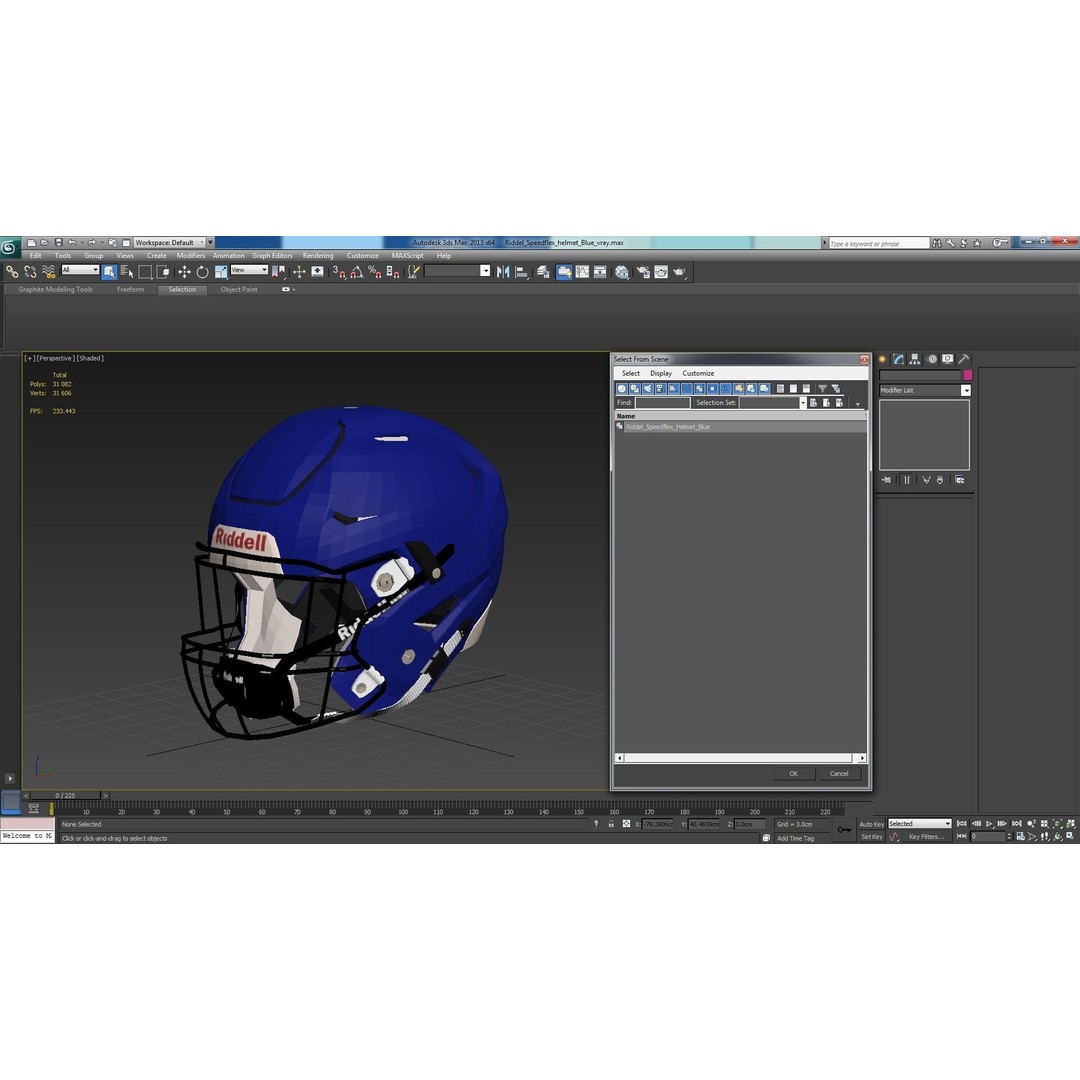Open the Rendering menu
This screenshot has width=1080, height=1080.
click(318, 256)
